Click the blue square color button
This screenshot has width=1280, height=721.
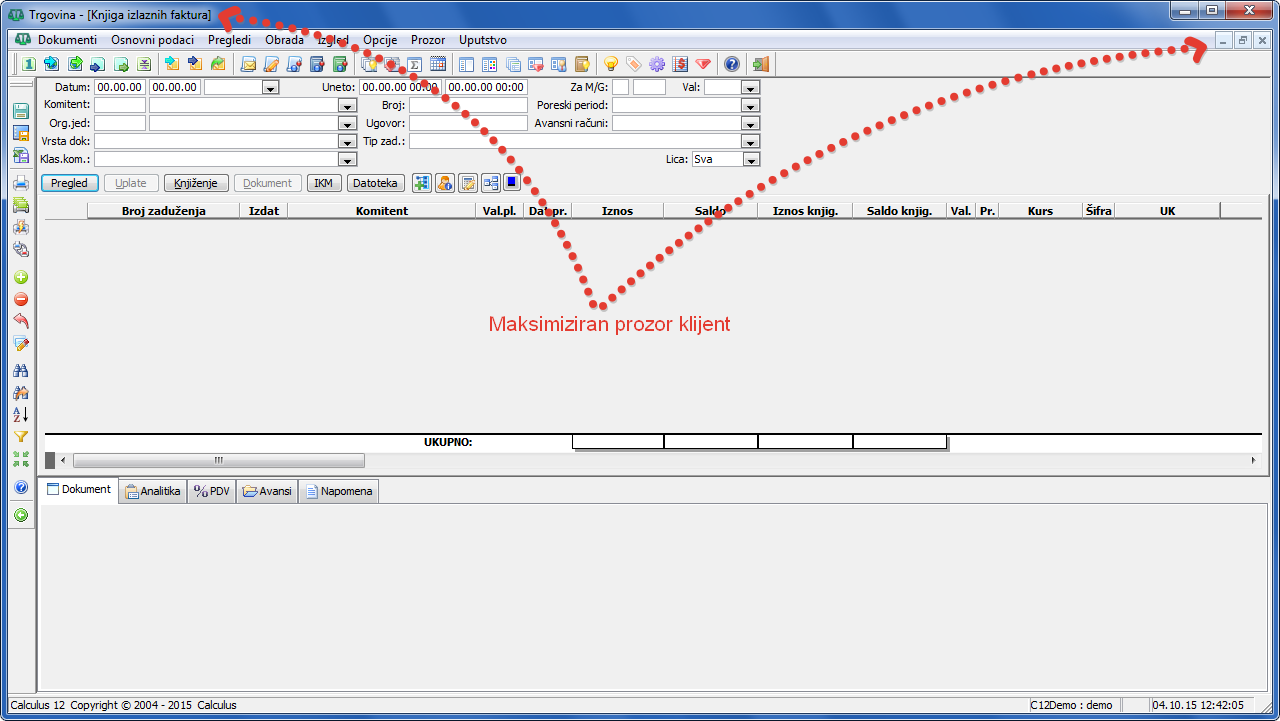pyautogui.click(x=512, y=183)
